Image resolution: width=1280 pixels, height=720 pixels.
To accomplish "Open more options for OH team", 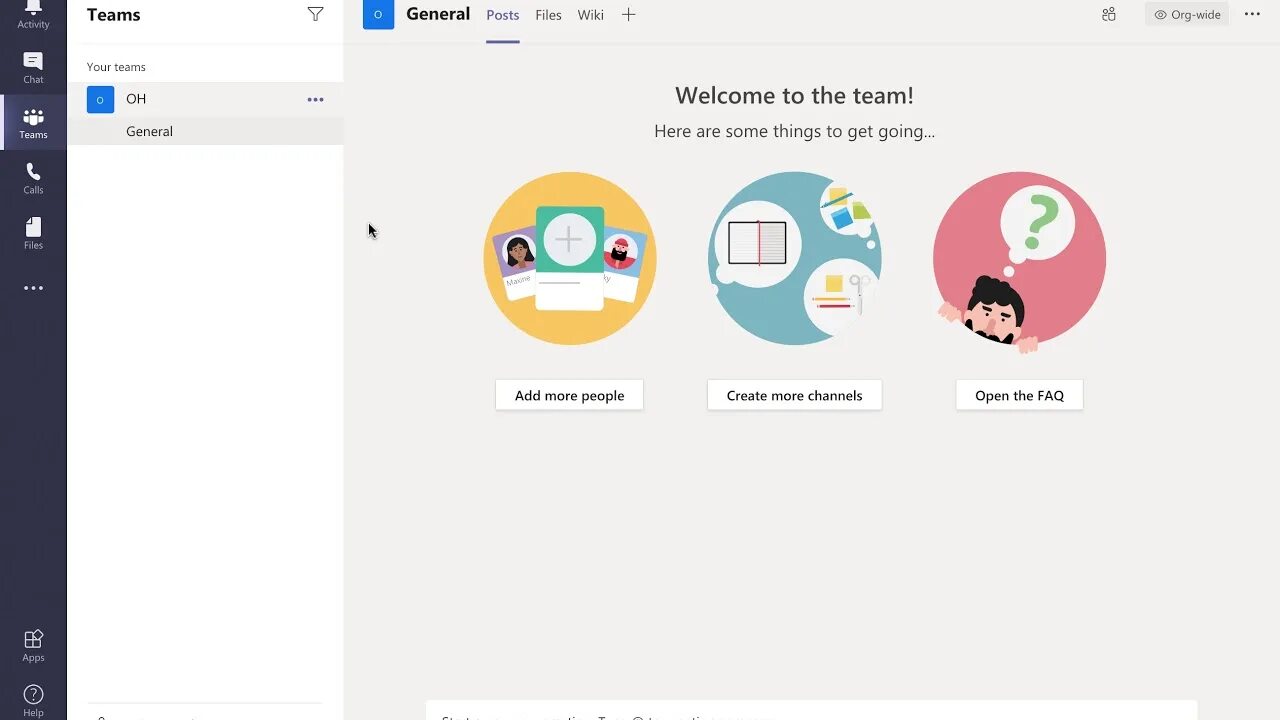I will (x=315, y=99).
